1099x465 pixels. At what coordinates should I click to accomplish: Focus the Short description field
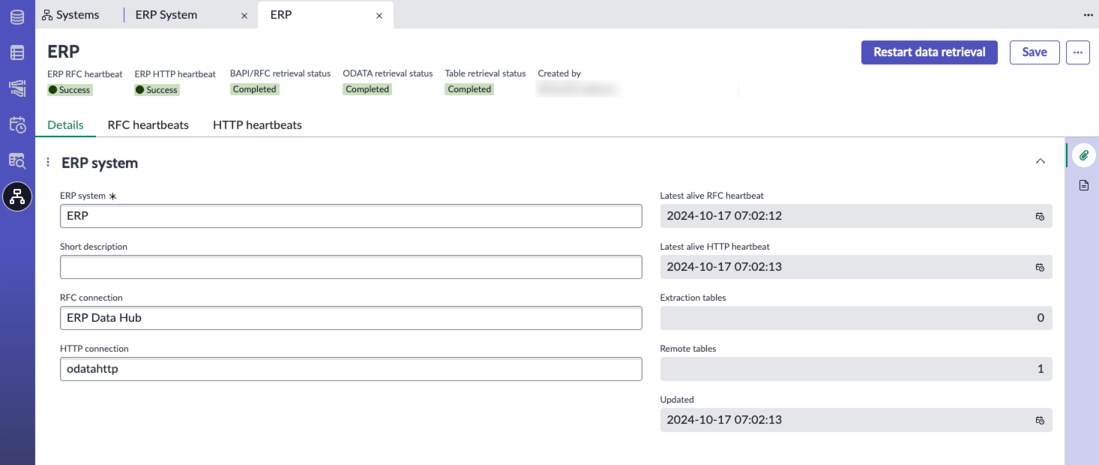[351, 267]
